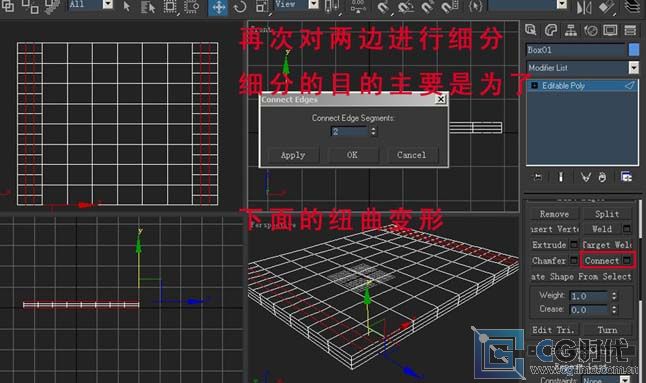Screen dimensions: 646x383
Task: Click the Weld button
Action: 602,229
